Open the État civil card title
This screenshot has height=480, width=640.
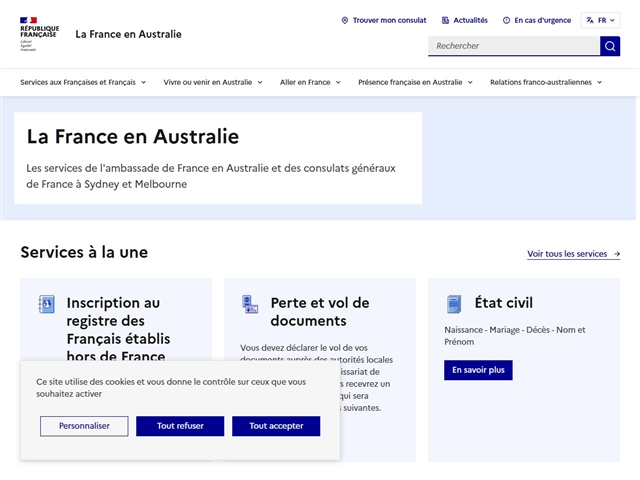coord(504,303)
